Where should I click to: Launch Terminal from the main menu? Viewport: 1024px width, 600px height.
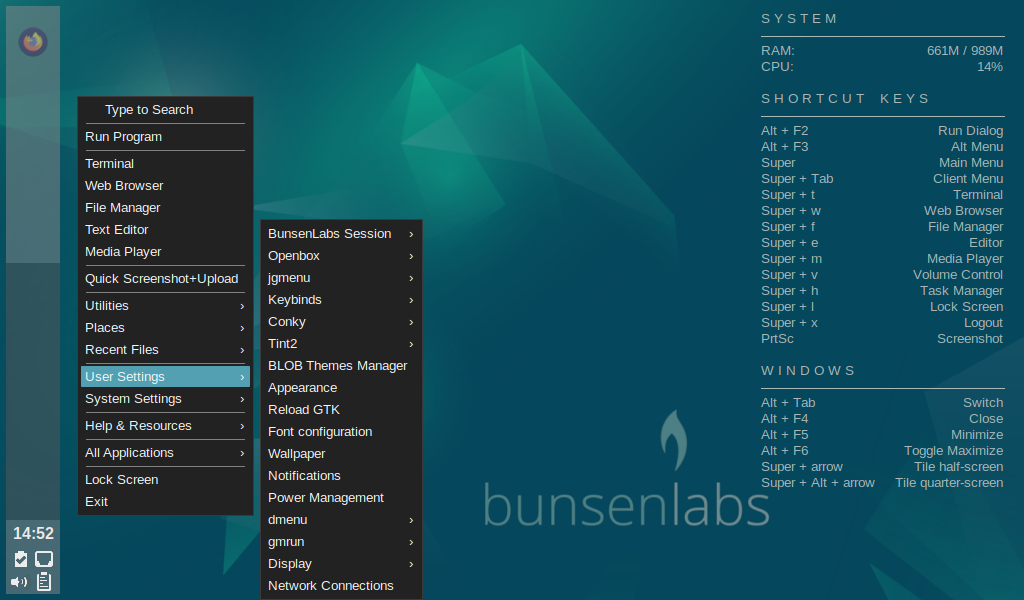(x=165, y=164)
